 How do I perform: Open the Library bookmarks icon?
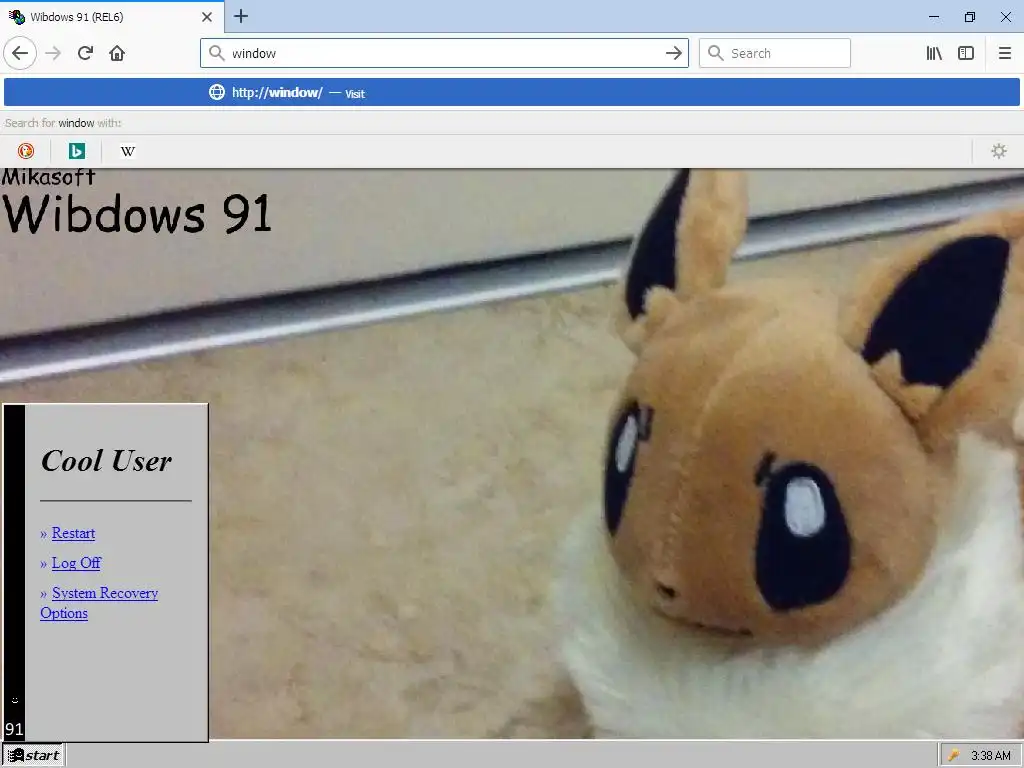point(934,53)
